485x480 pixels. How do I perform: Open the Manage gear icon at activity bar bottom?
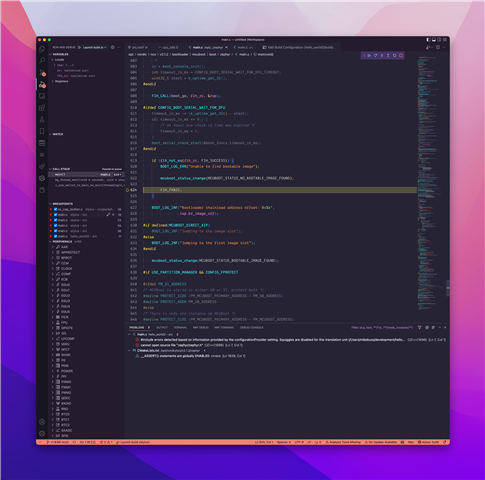[42, 433]
